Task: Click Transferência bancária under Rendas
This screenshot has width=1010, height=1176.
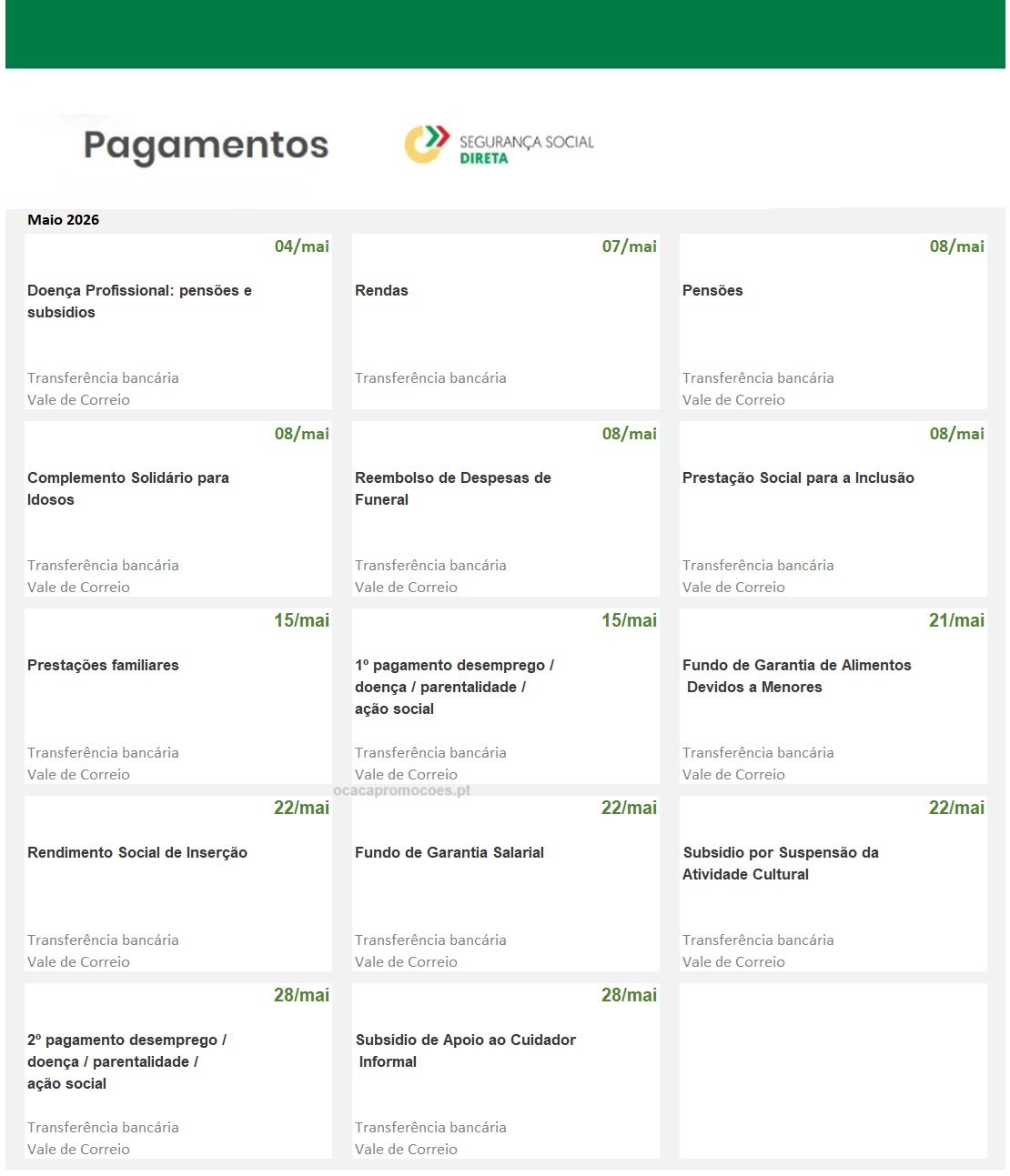Action: (430, 377)
